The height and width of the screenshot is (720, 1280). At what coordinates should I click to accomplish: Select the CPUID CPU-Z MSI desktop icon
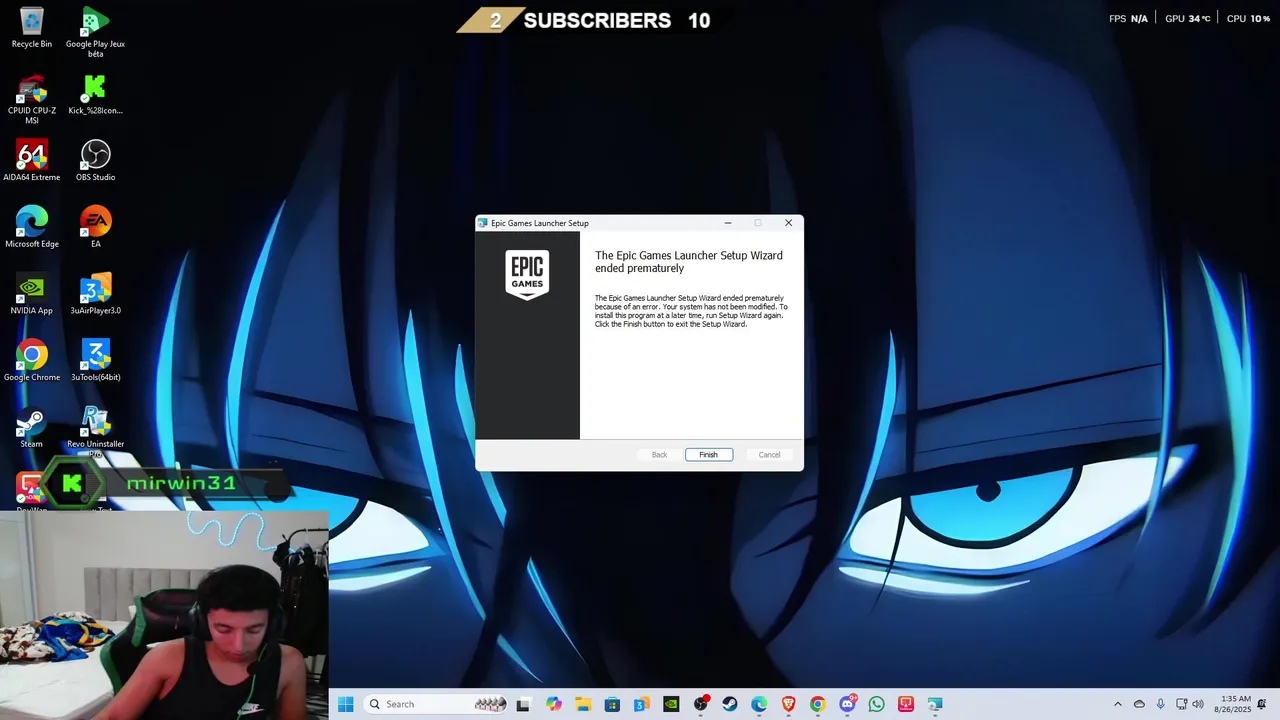coord(32,99)
